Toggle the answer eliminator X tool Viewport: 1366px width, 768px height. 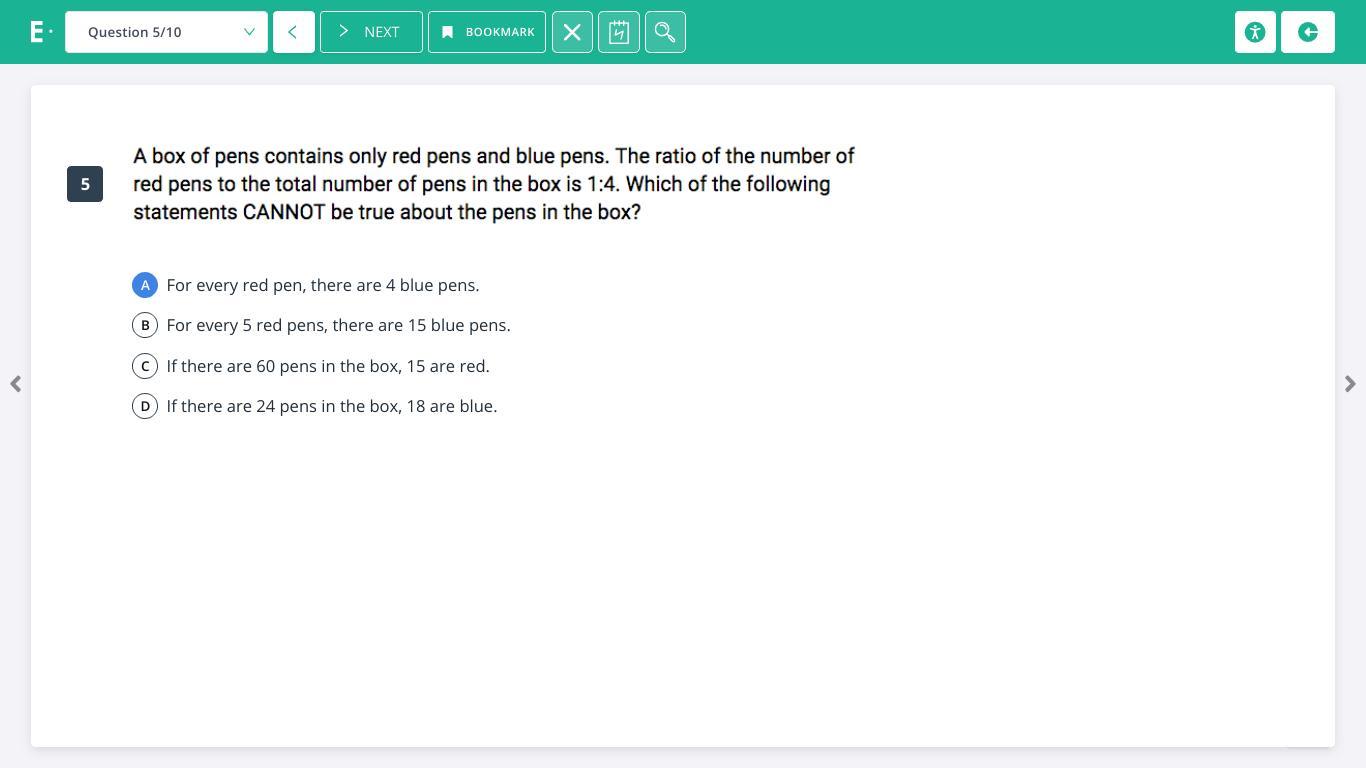(572, 32)
